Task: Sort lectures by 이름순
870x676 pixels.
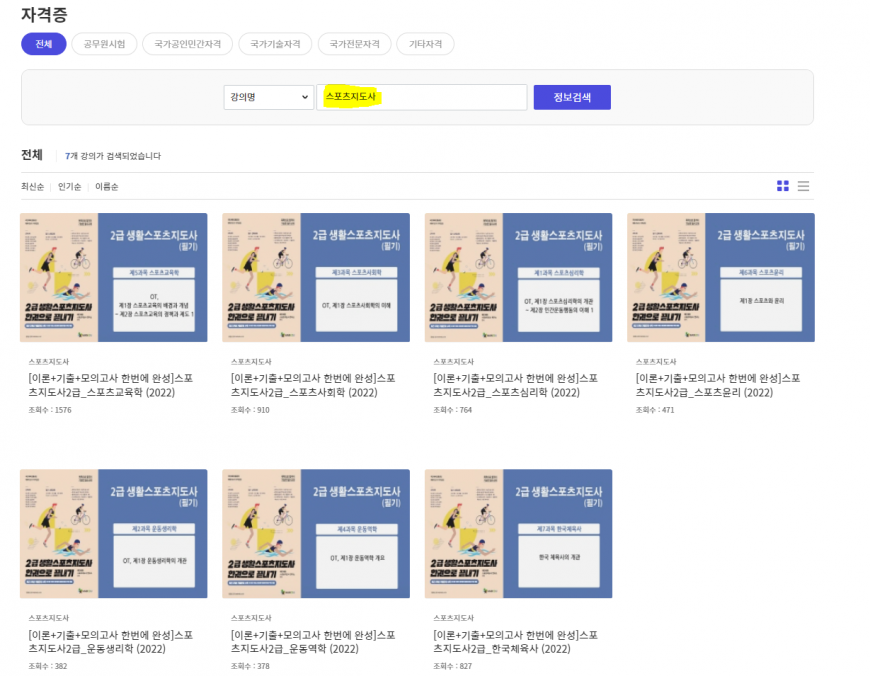Action: 106,187
